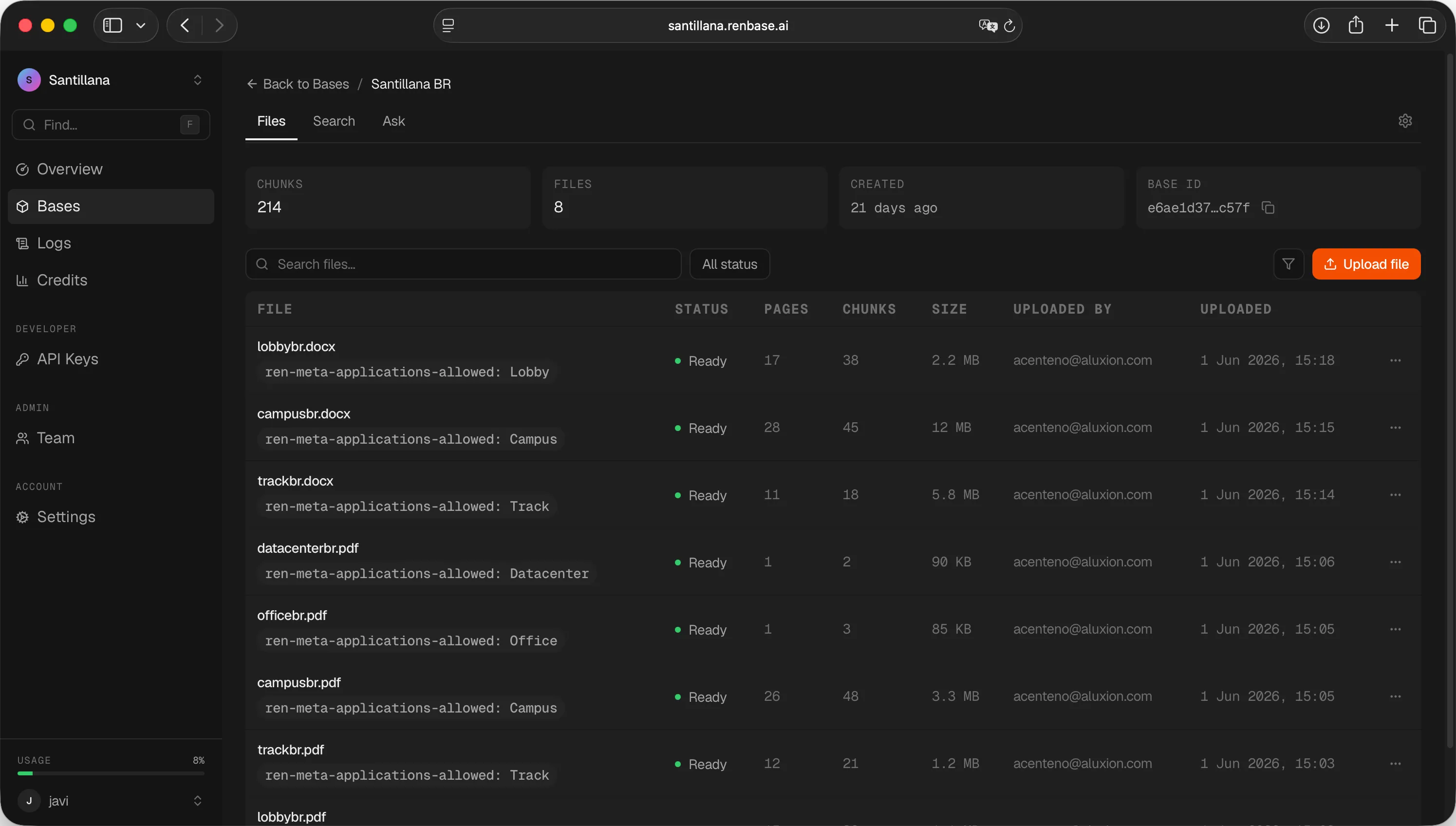Click the Upload file button
Viewport: 1456px width, 826px height.
(x=1366, y=264)
